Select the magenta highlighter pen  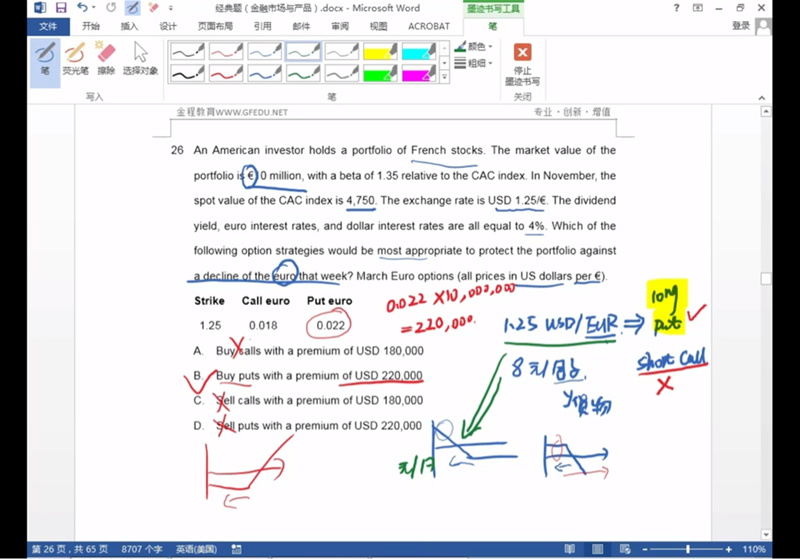(x=419, y=73)
